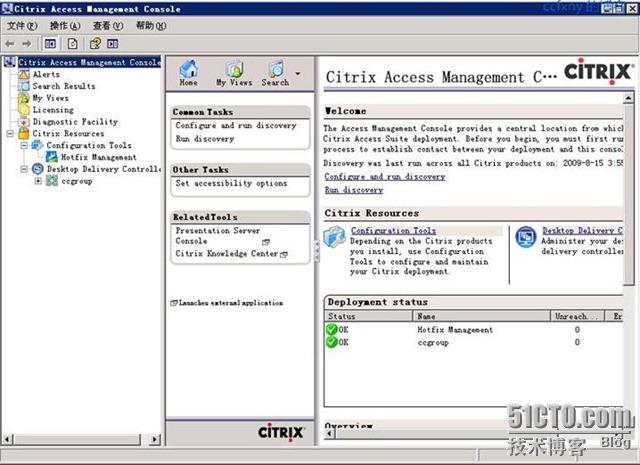Expand the ccgroup tree node
This screenshot has height=465, width=640.
(x=38, y=181)
